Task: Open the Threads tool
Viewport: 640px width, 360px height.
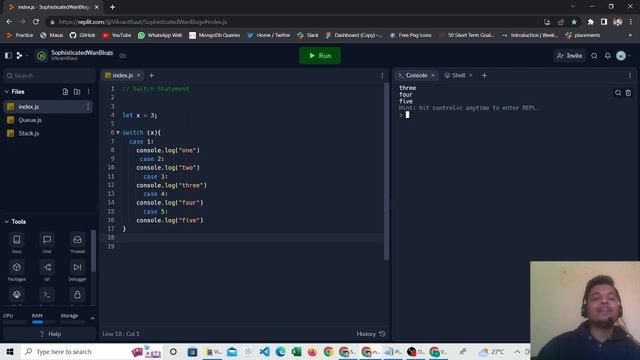Action: click(x=77, y=242)
